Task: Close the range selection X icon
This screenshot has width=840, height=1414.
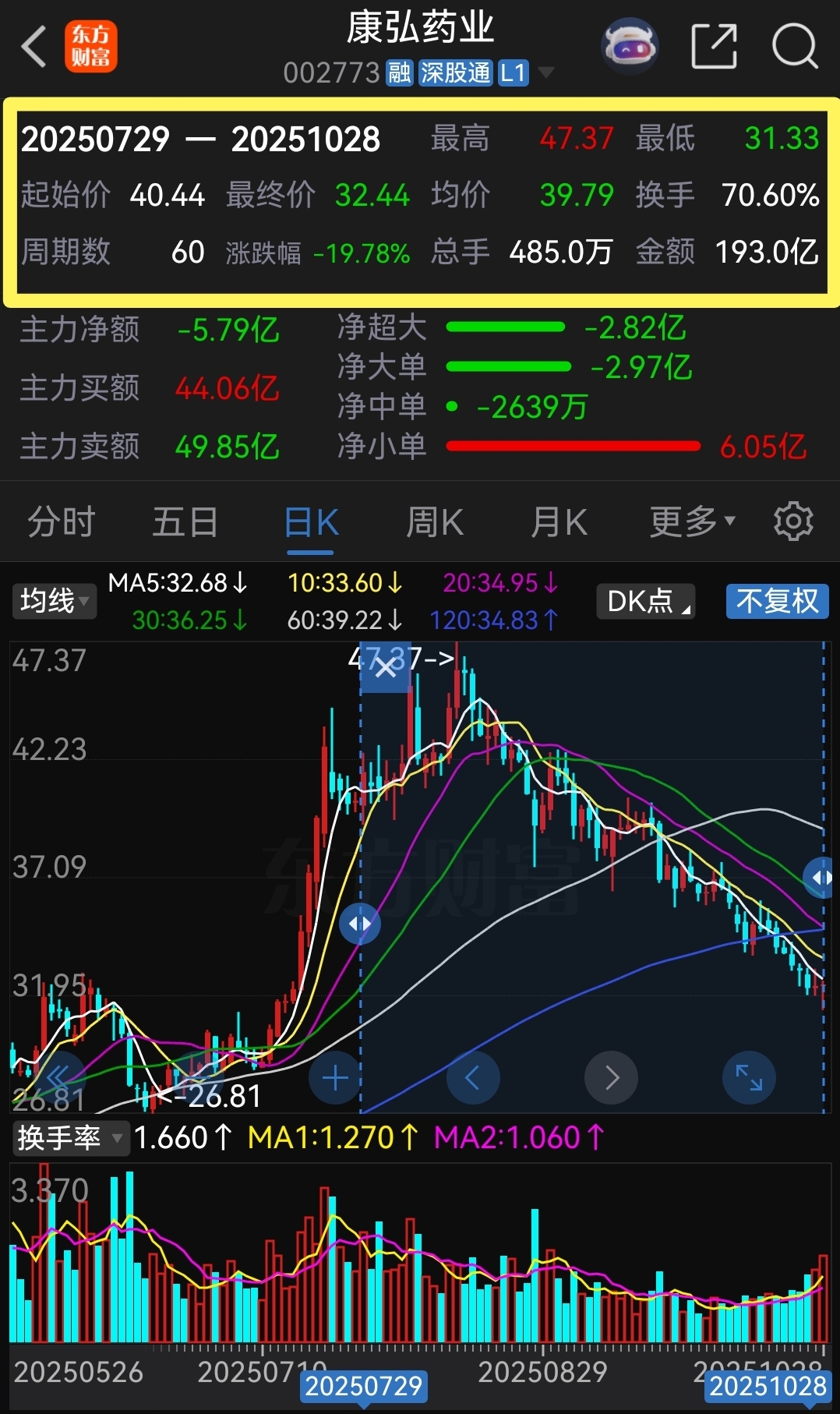Action: [385, 667]
